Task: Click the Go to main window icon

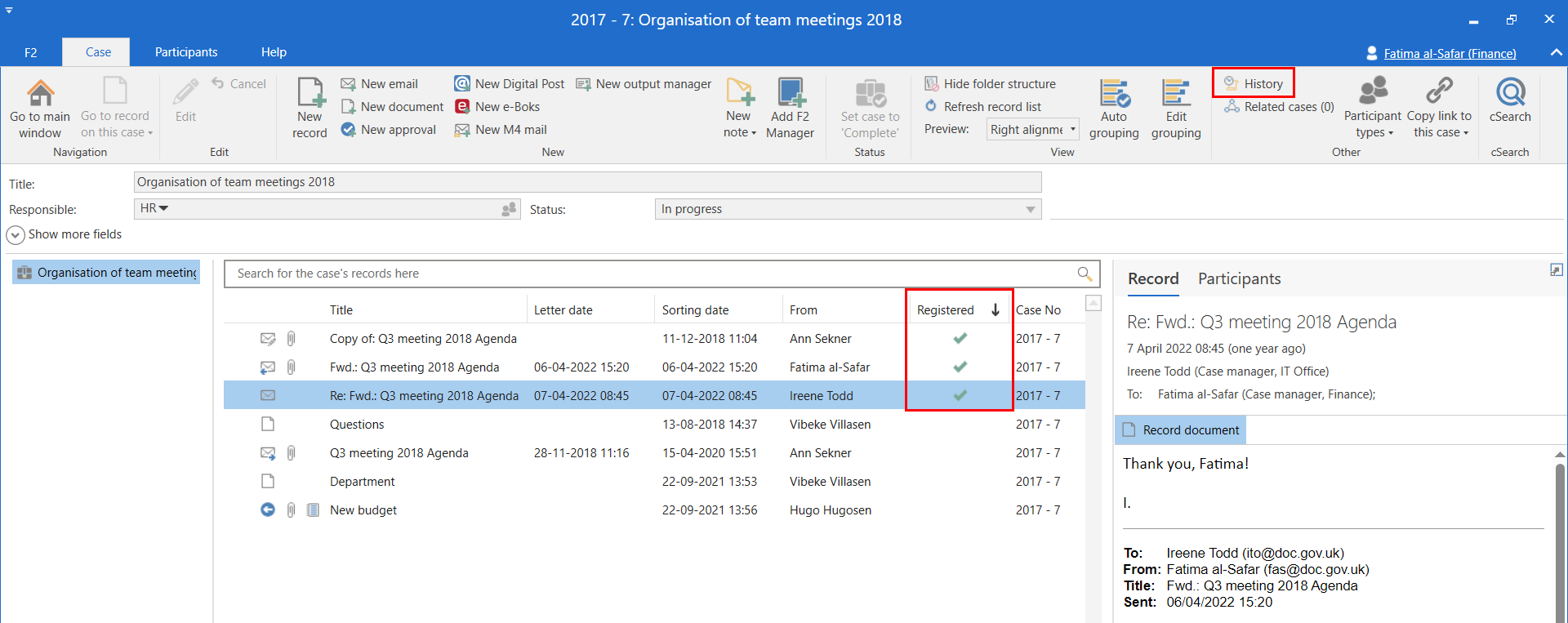Action: coord(40,94)
